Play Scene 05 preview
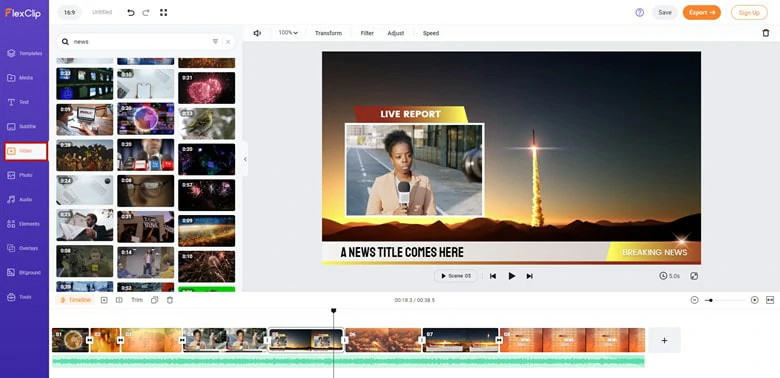The image size is (780, 378). click(x=456, y=276)
